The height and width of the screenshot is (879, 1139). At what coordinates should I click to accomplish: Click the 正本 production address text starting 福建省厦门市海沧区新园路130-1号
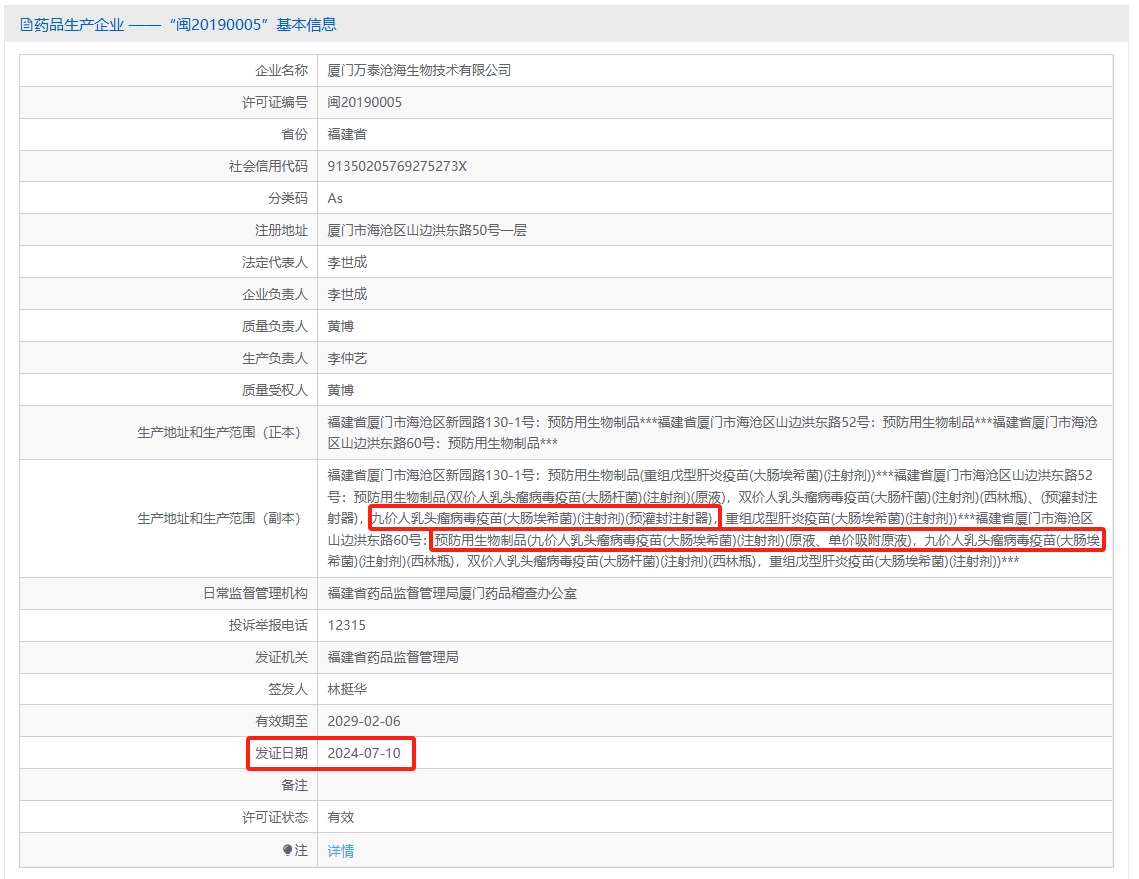click(712, 432)
